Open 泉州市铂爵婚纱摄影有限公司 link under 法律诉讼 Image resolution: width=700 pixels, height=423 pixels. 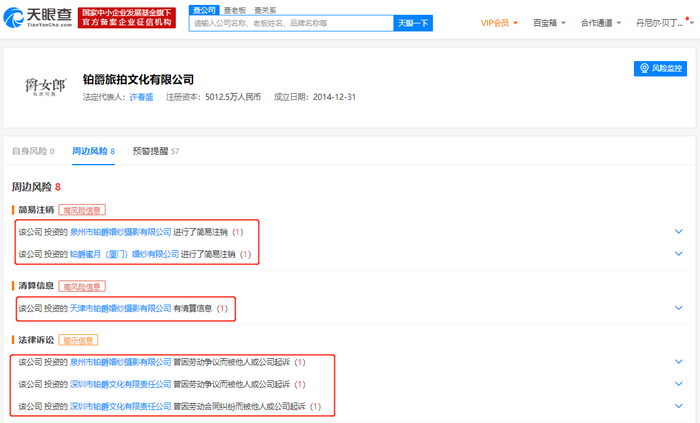click(x=121, y=362)
